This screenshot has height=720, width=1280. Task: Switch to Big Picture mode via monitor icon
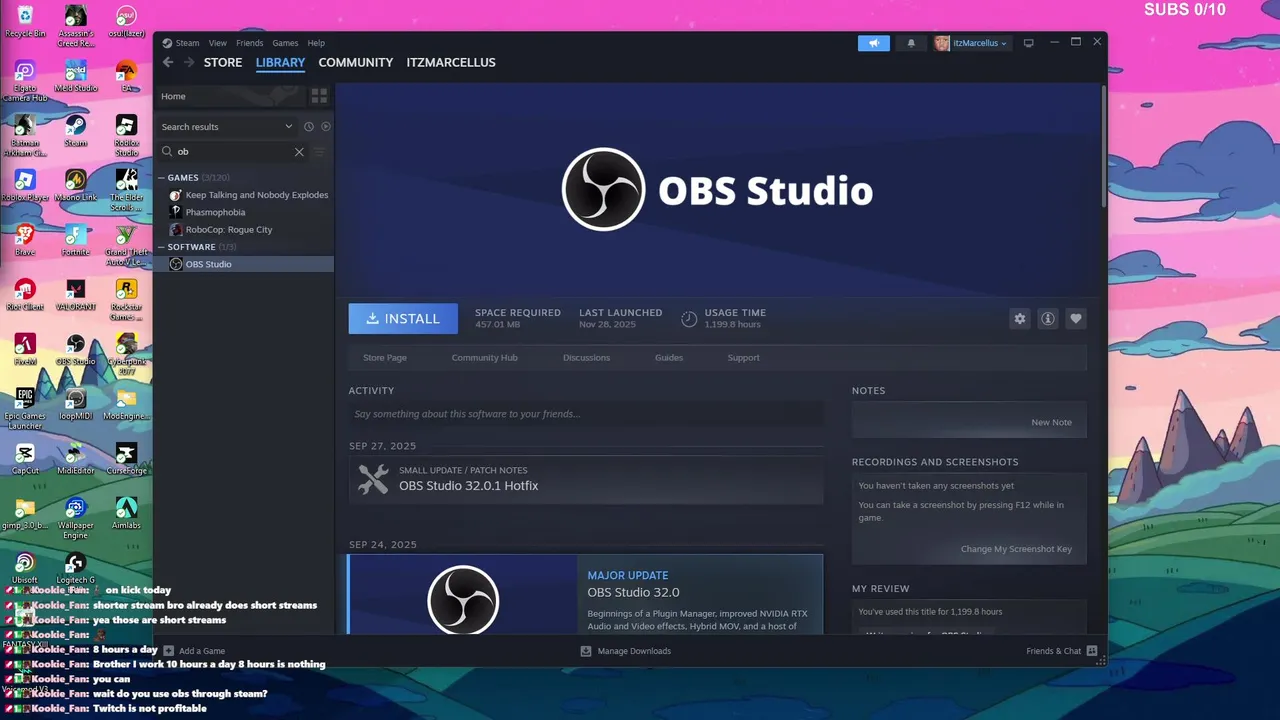(x=1028, y=43)
